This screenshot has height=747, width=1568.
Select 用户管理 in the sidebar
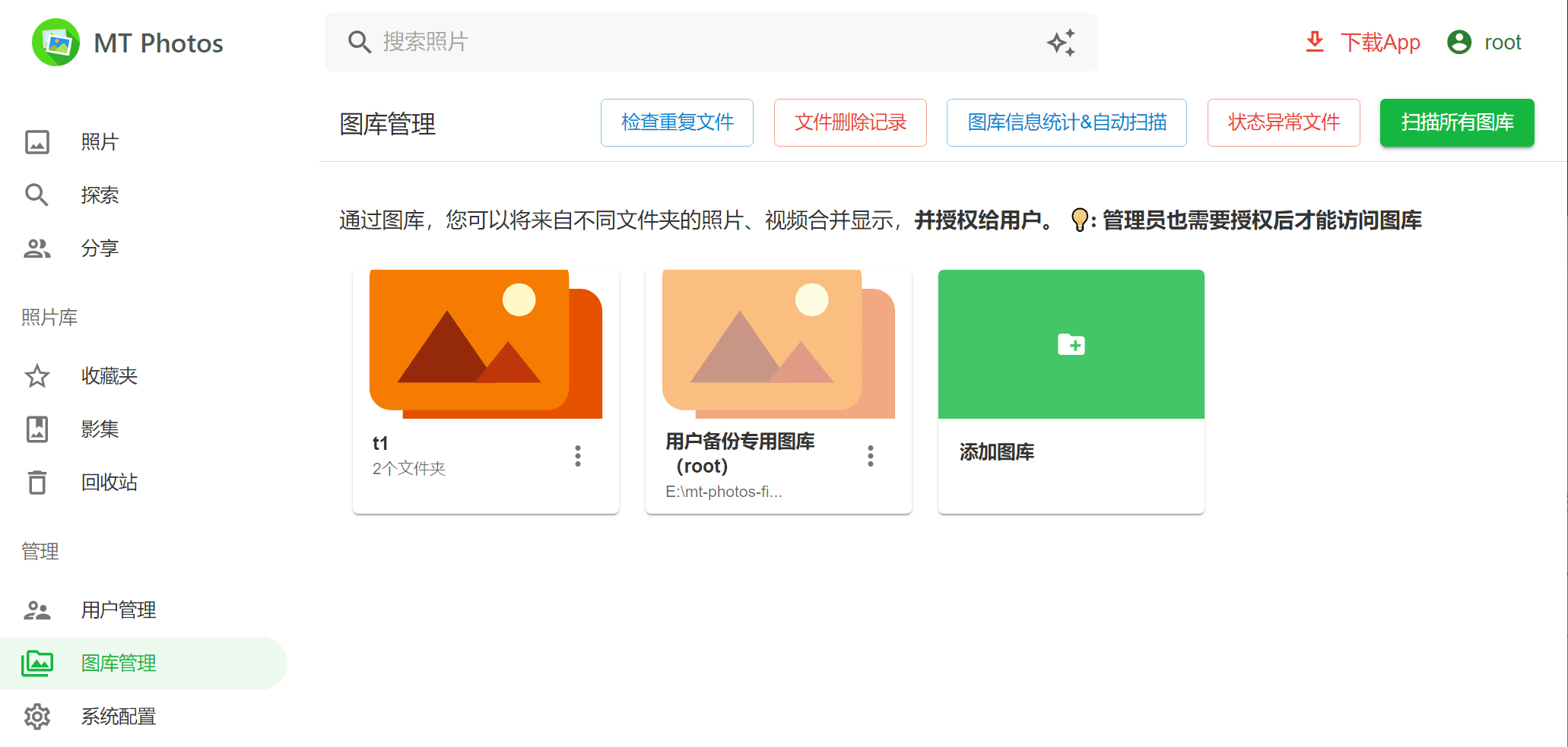pos(118,610)
